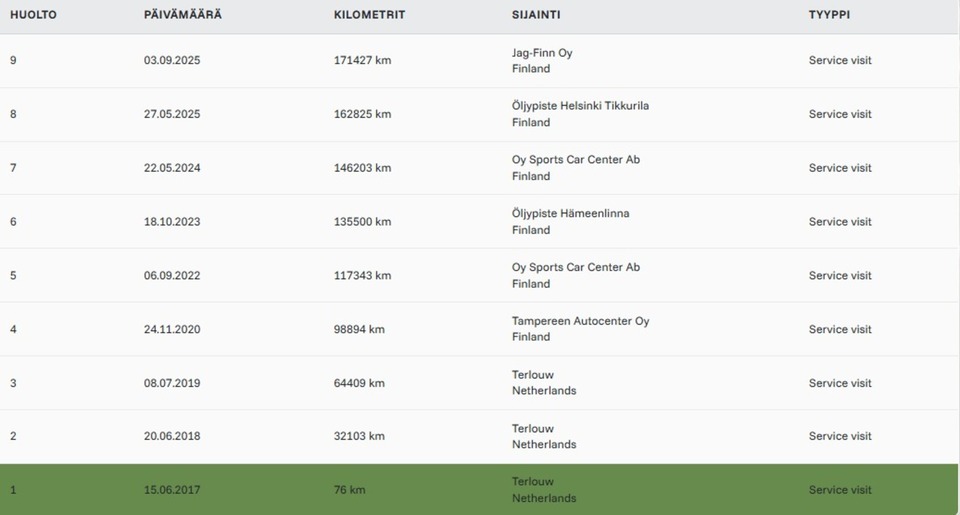Viewport: 960px width, 515px height.
Task: Click the HUOLTO column header
Action: coord(33,15)
